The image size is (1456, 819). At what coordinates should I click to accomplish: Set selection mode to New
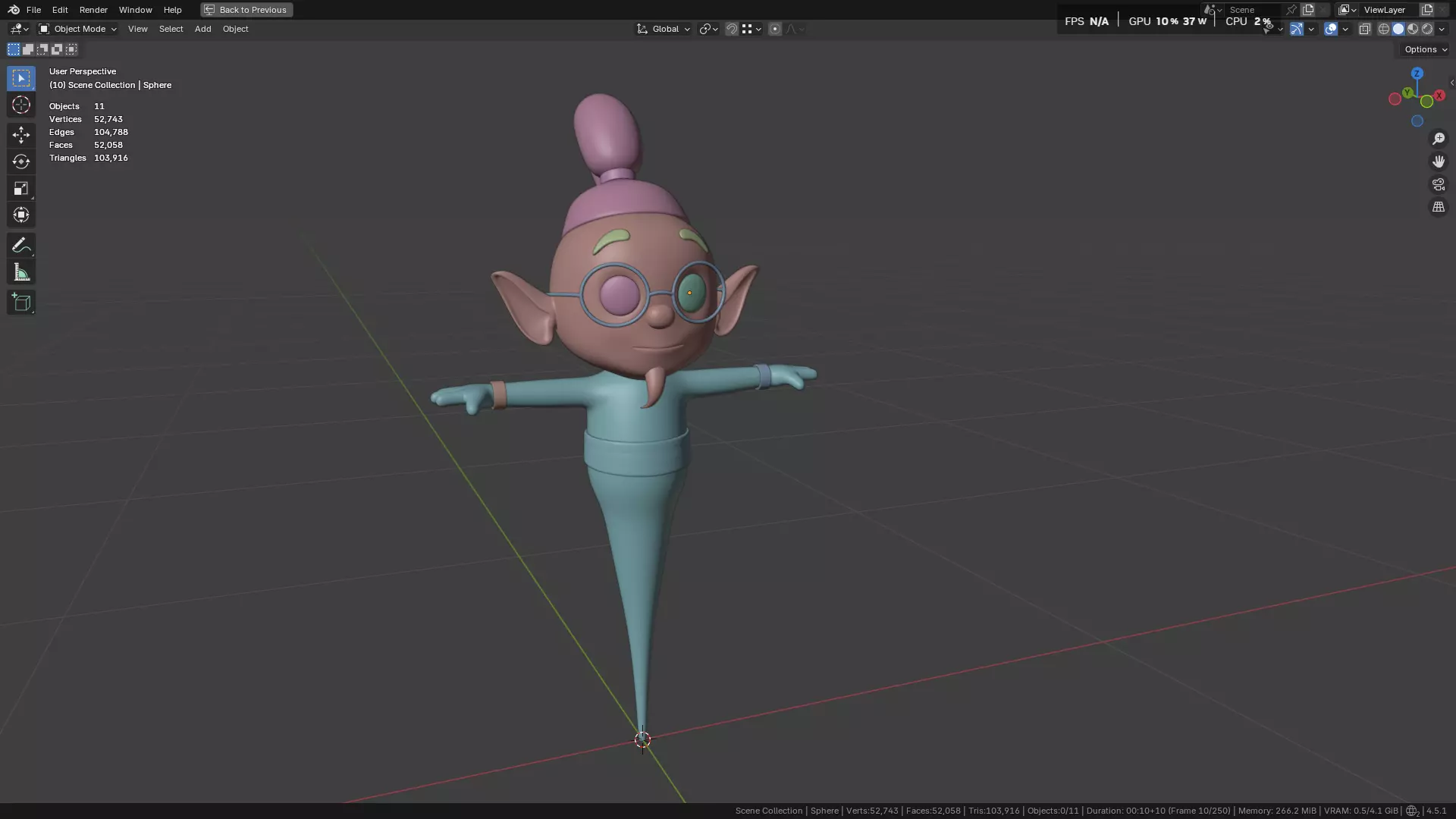click(14, 49)
